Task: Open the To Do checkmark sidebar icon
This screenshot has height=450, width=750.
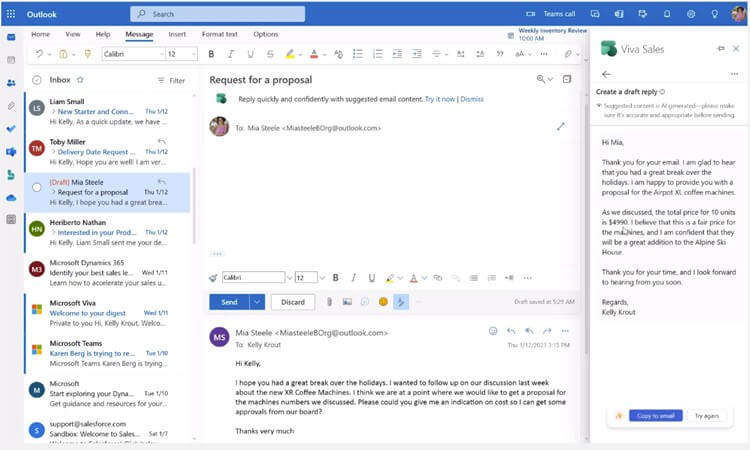Action: (x=11, y=129)
